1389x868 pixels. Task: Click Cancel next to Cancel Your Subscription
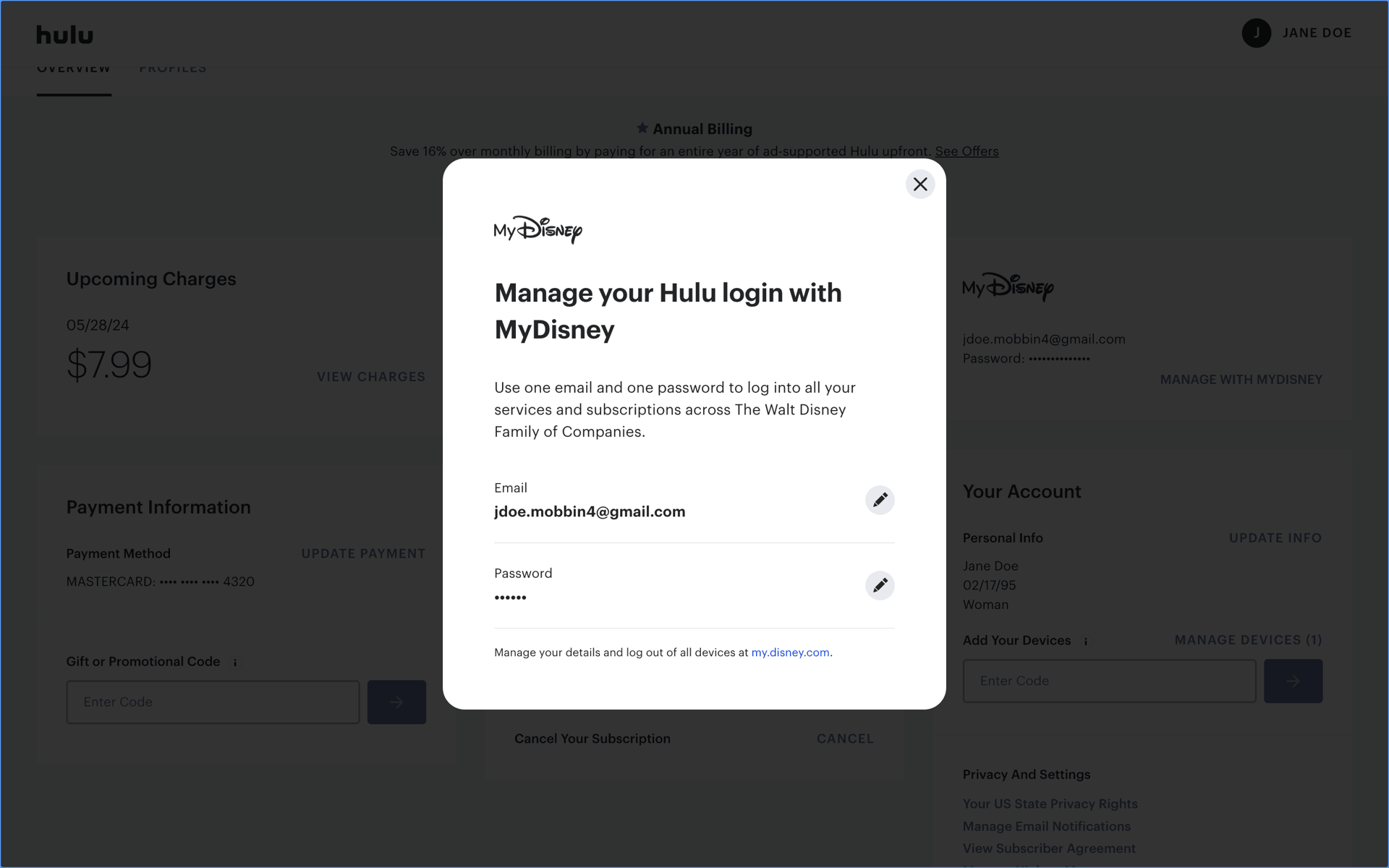point(845,739)
